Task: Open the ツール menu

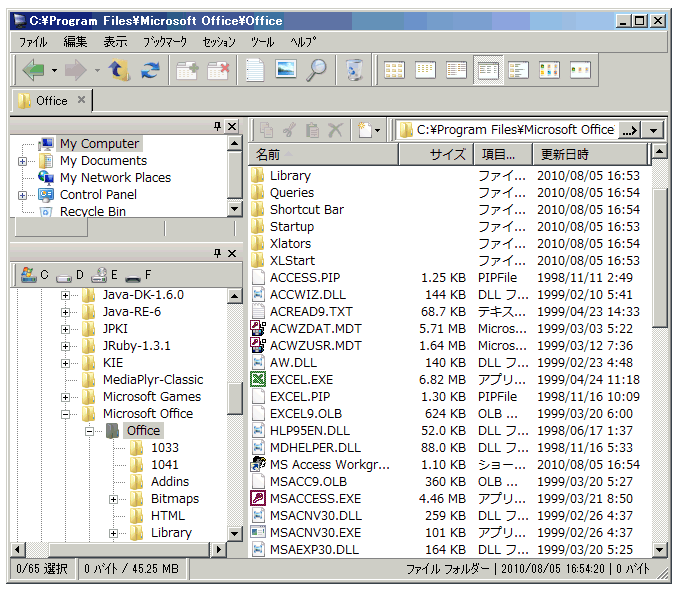Action: click(263, 42)
